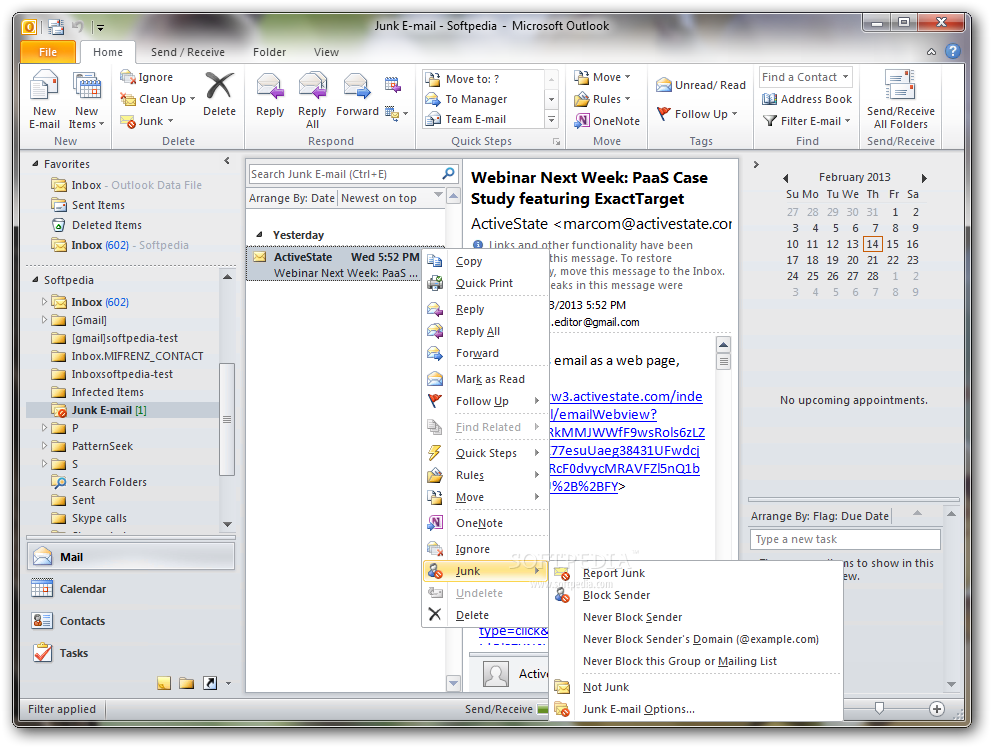This screenshot has height=748, width=992.
Task: Expand the [Gmail] folder
Action: pyautogui.click(x=44, y=320)
